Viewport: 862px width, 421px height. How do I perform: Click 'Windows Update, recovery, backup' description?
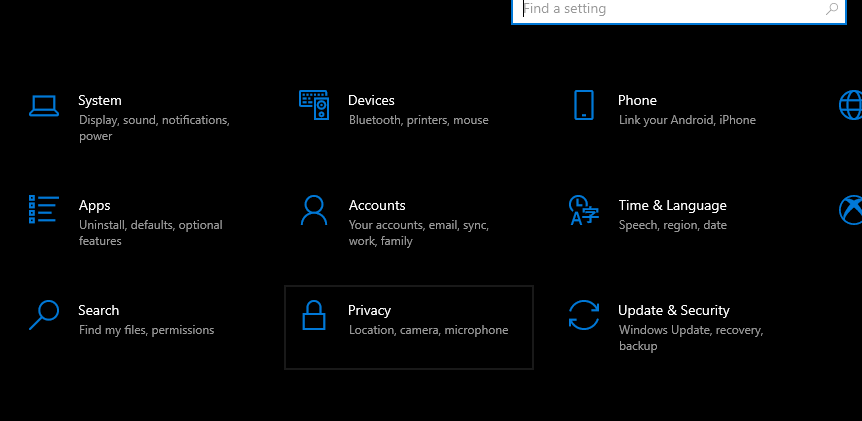(690, 338)
